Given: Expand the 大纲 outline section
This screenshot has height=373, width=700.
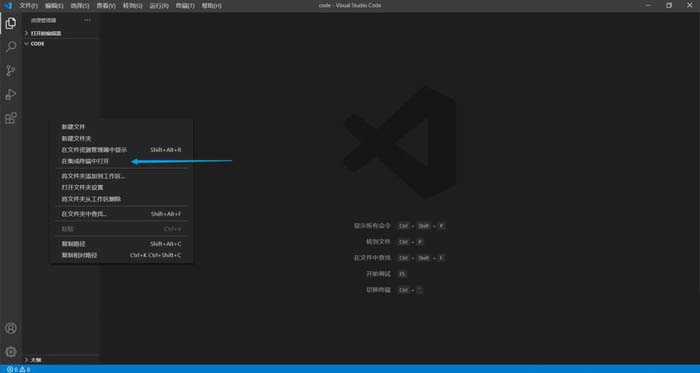Looking at the screenshot, I should coord(34,360).
